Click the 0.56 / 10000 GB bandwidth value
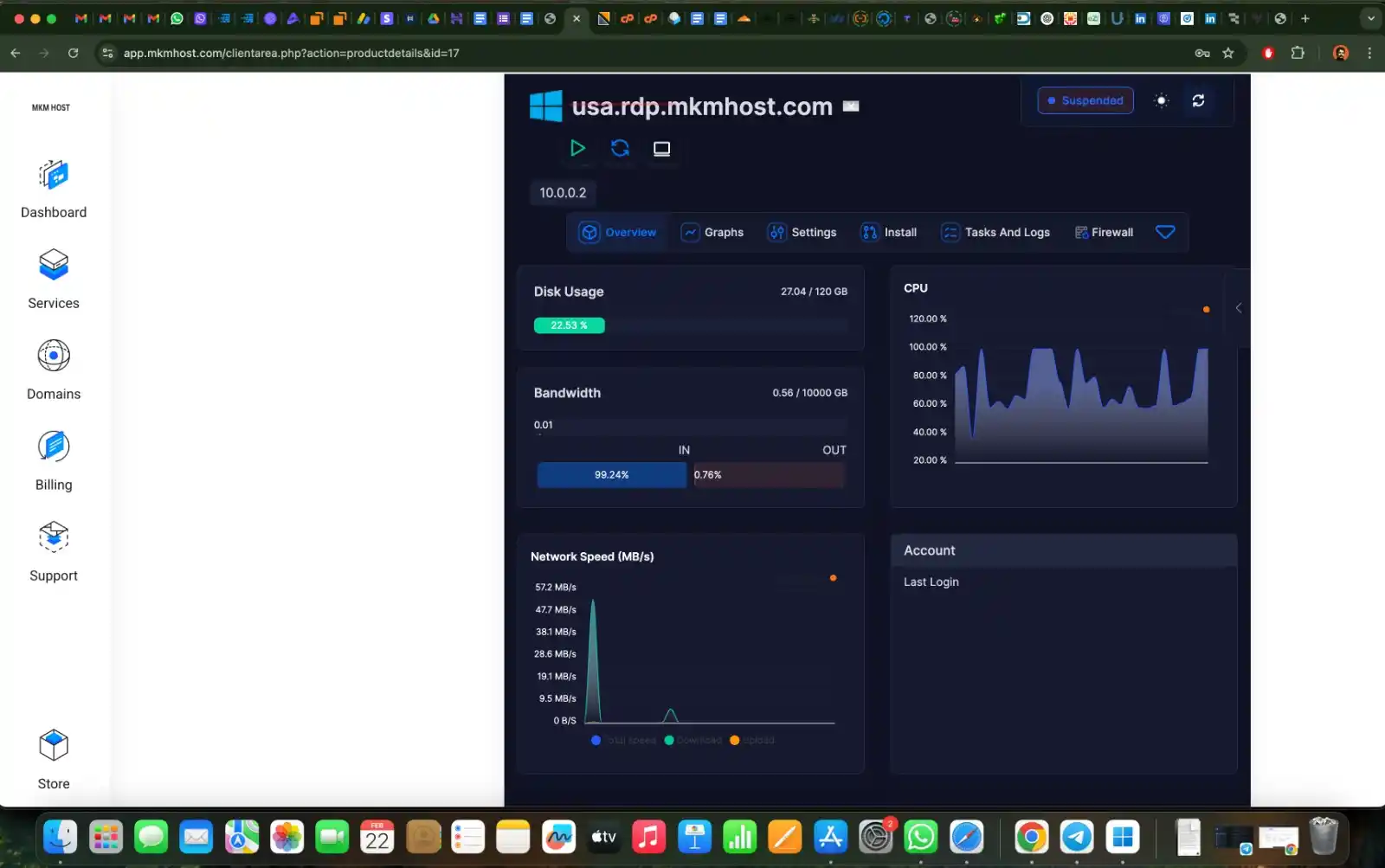The height and width of the screenshot is (868, 1385). [809, 393]
